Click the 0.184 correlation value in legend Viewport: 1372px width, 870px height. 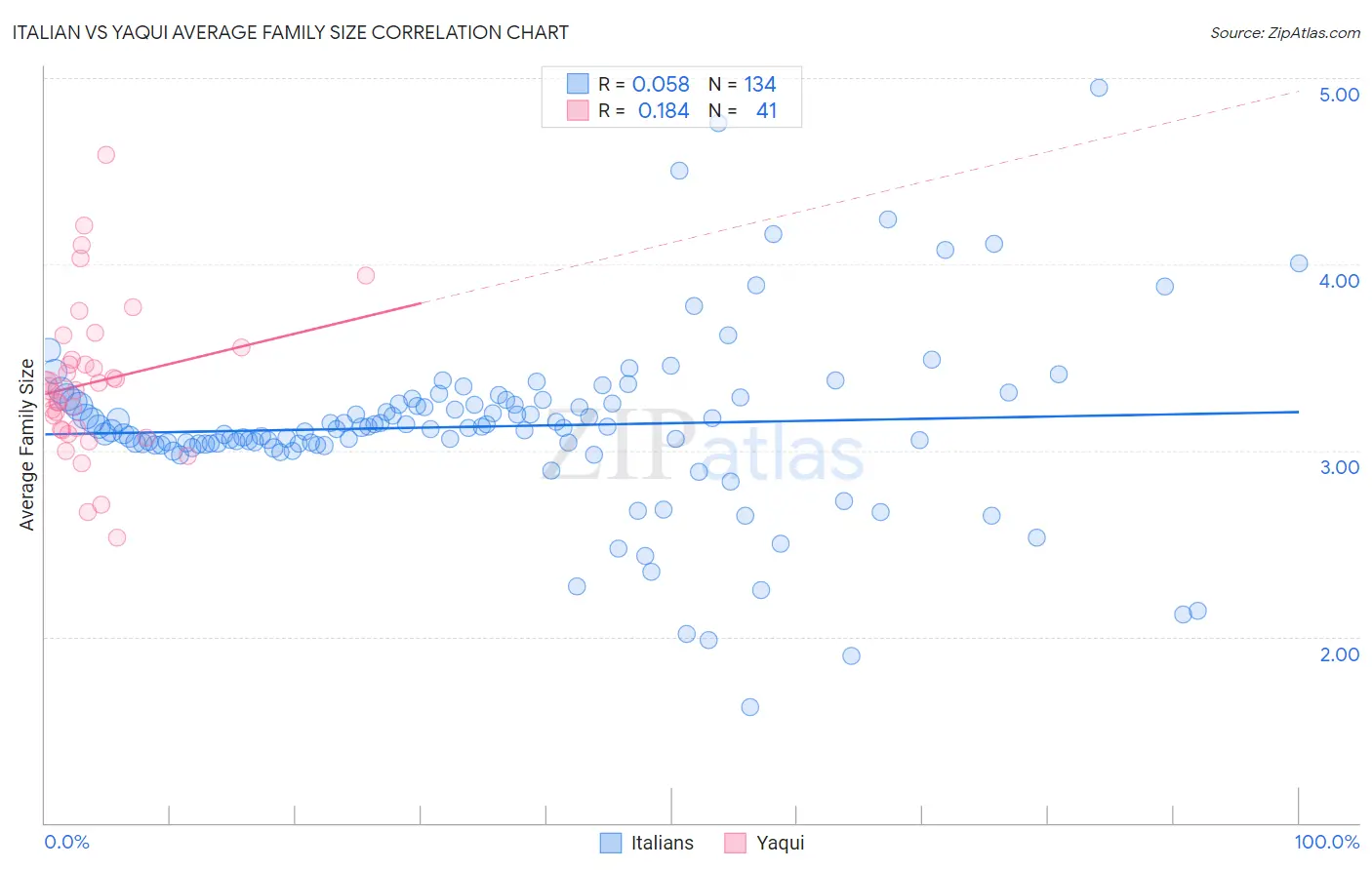(x=664, y=110)
